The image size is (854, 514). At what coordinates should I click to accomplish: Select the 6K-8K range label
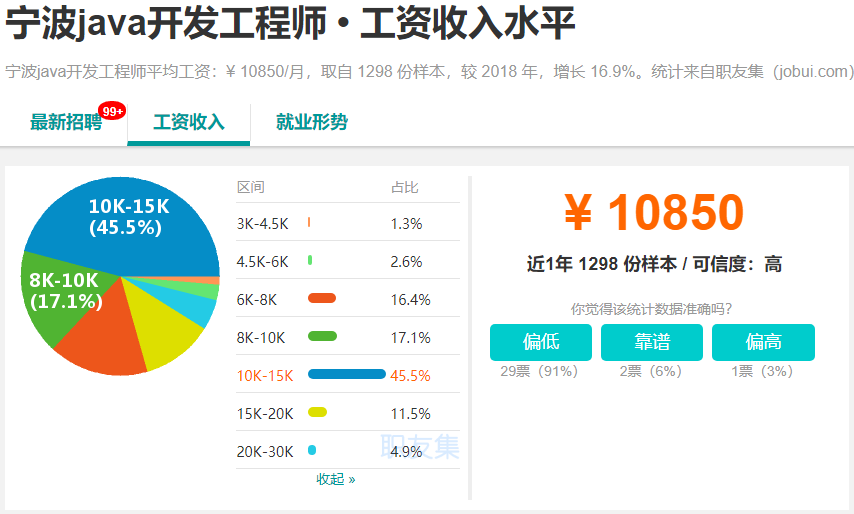click(257, 300)
